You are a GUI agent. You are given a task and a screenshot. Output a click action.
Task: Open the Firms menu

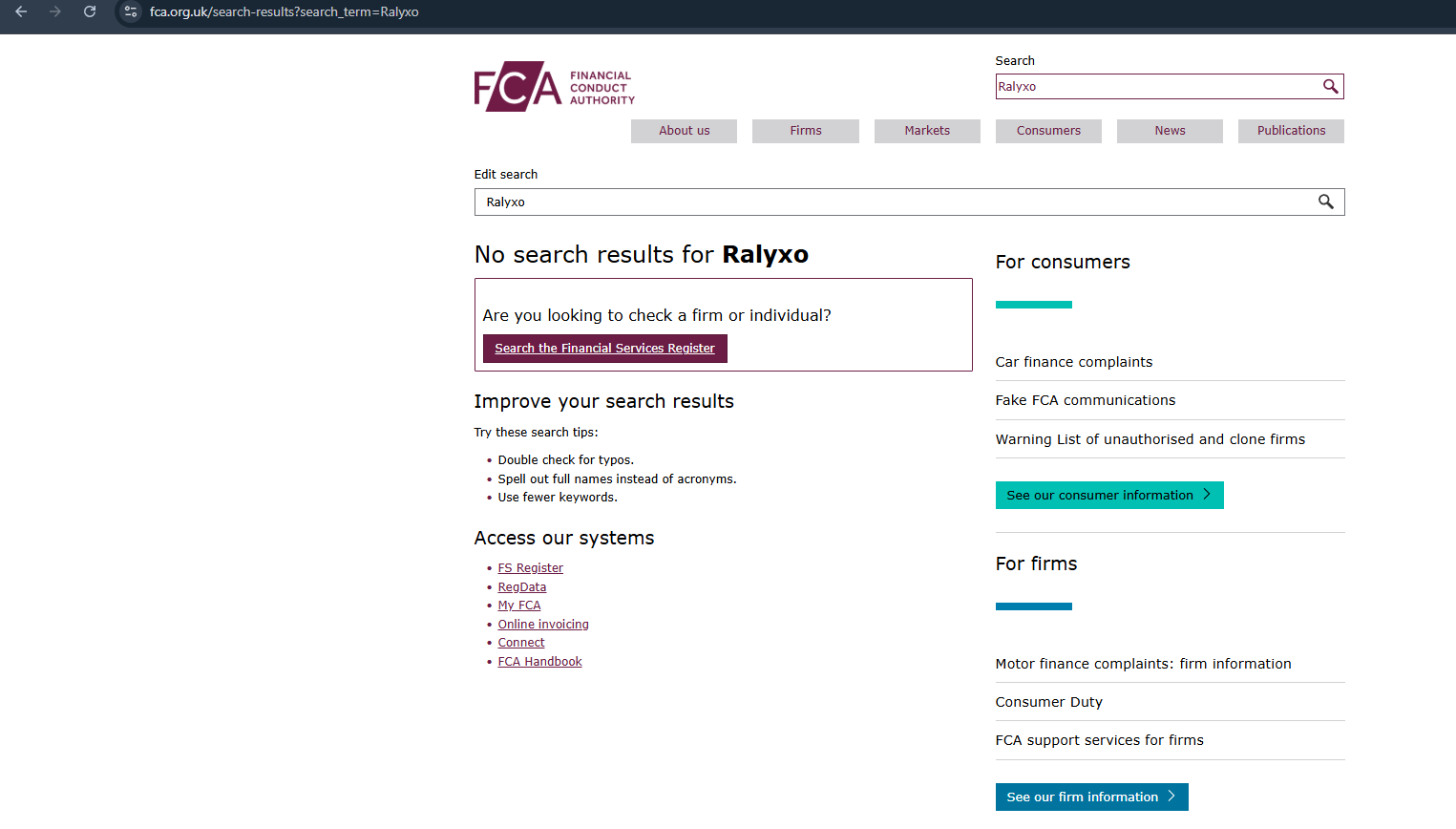click(805, 131)
